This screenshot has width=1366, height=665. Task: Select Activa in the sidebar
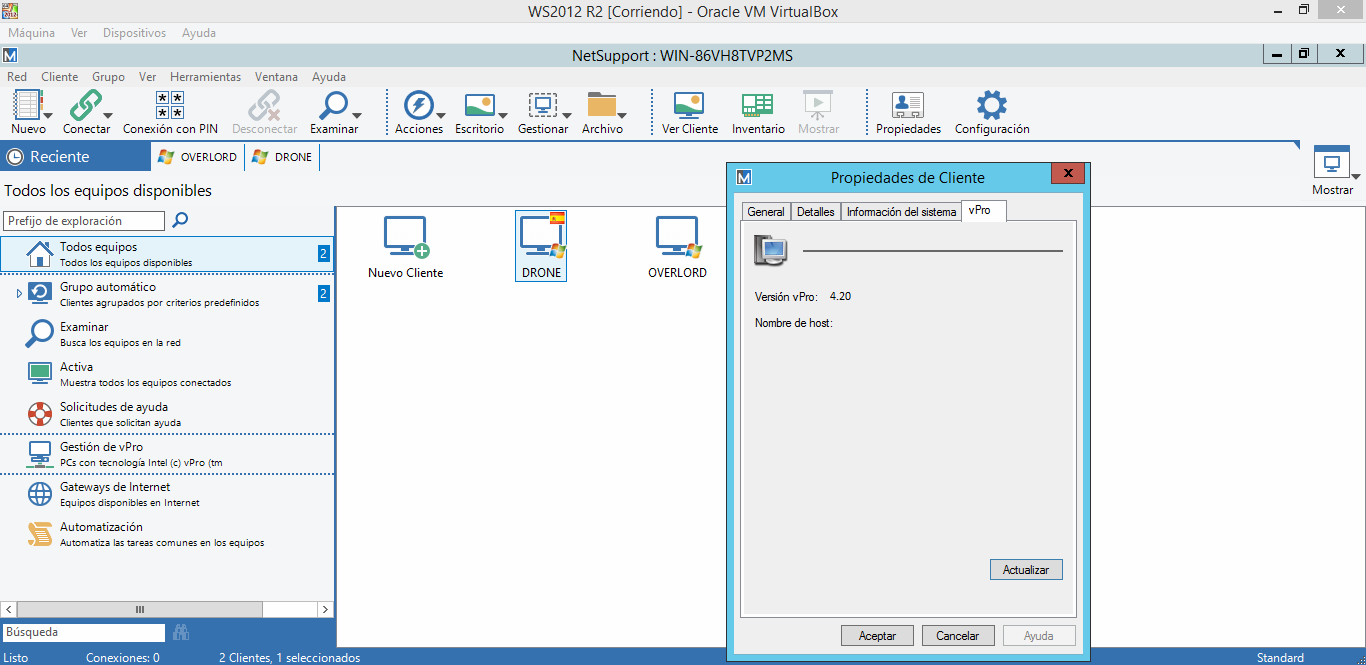click(x=166, y=374)
